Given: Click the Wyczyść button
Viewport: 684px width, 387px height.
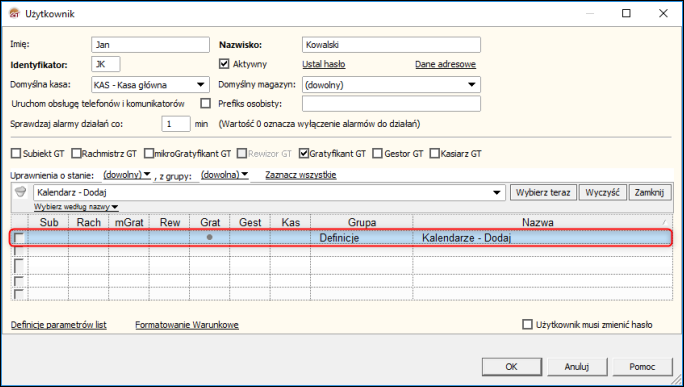Looking at the screenshot, I should tap(602, 192).
